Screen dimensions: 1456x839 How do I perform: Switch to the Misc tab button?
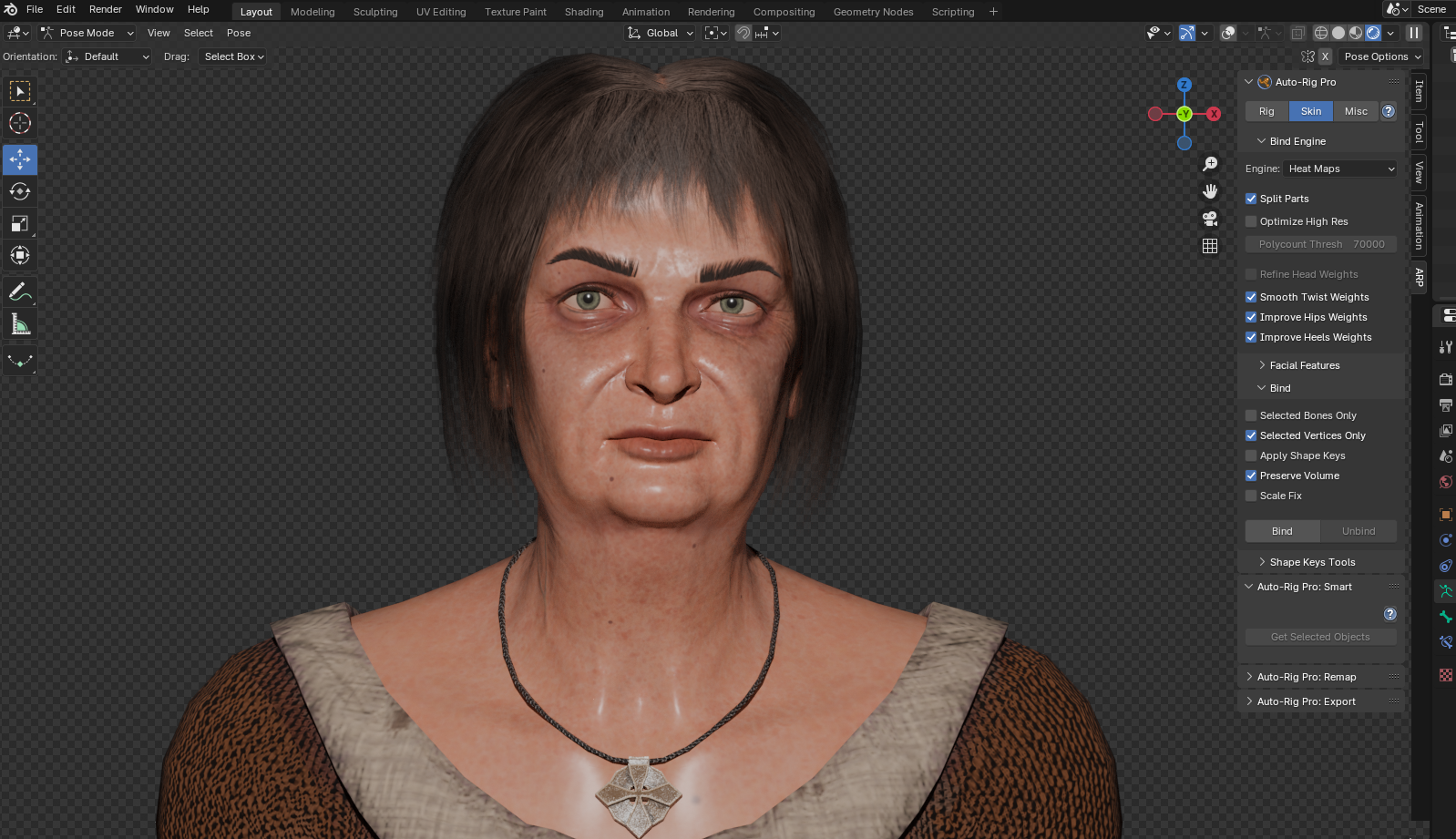click(x=1356, y=111)
